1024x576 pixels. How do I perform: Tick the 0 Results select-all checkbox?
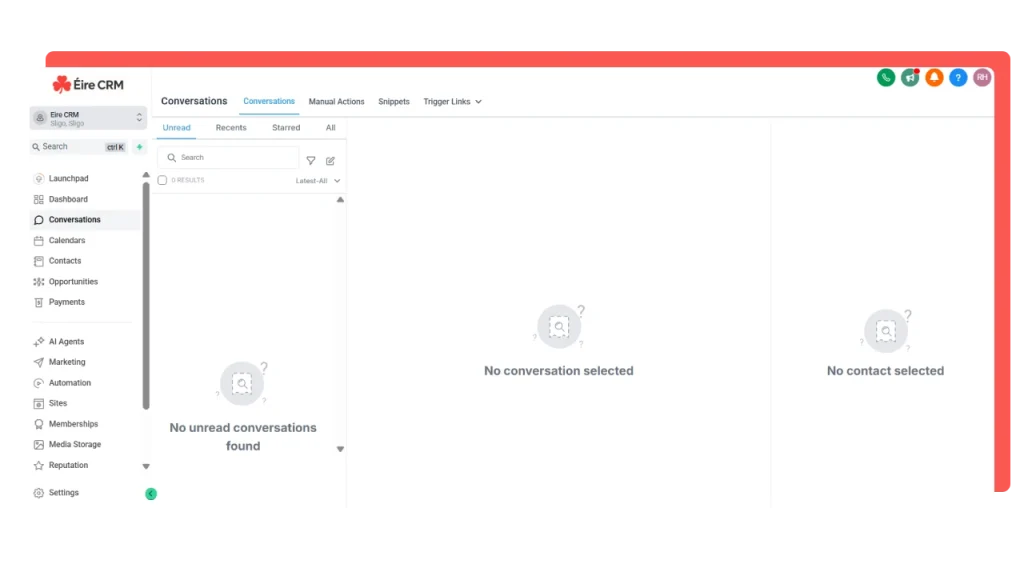[x=162, y=180]
